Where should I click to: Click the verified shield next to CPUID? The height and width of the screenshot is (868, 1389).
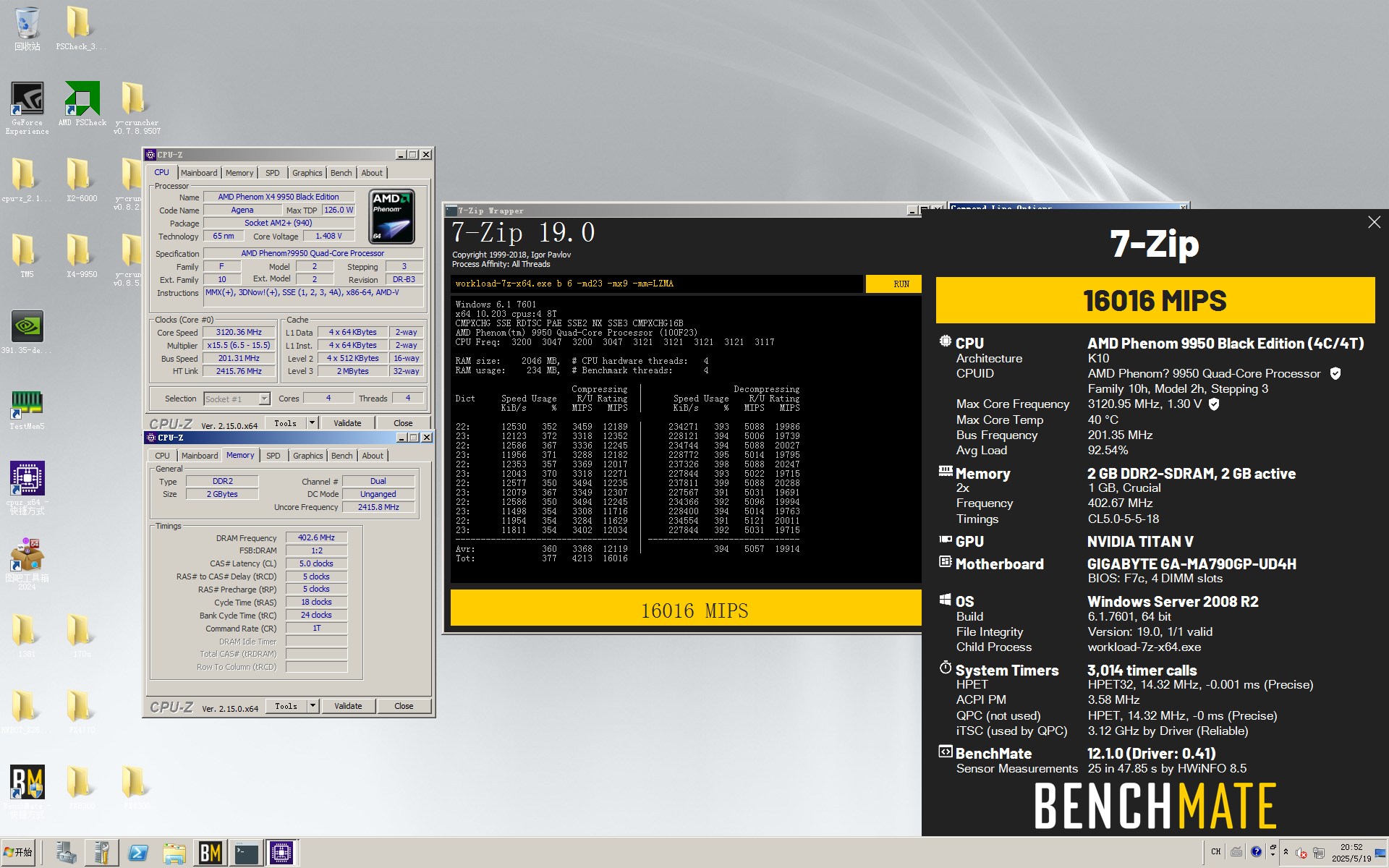click(1335, 373)
